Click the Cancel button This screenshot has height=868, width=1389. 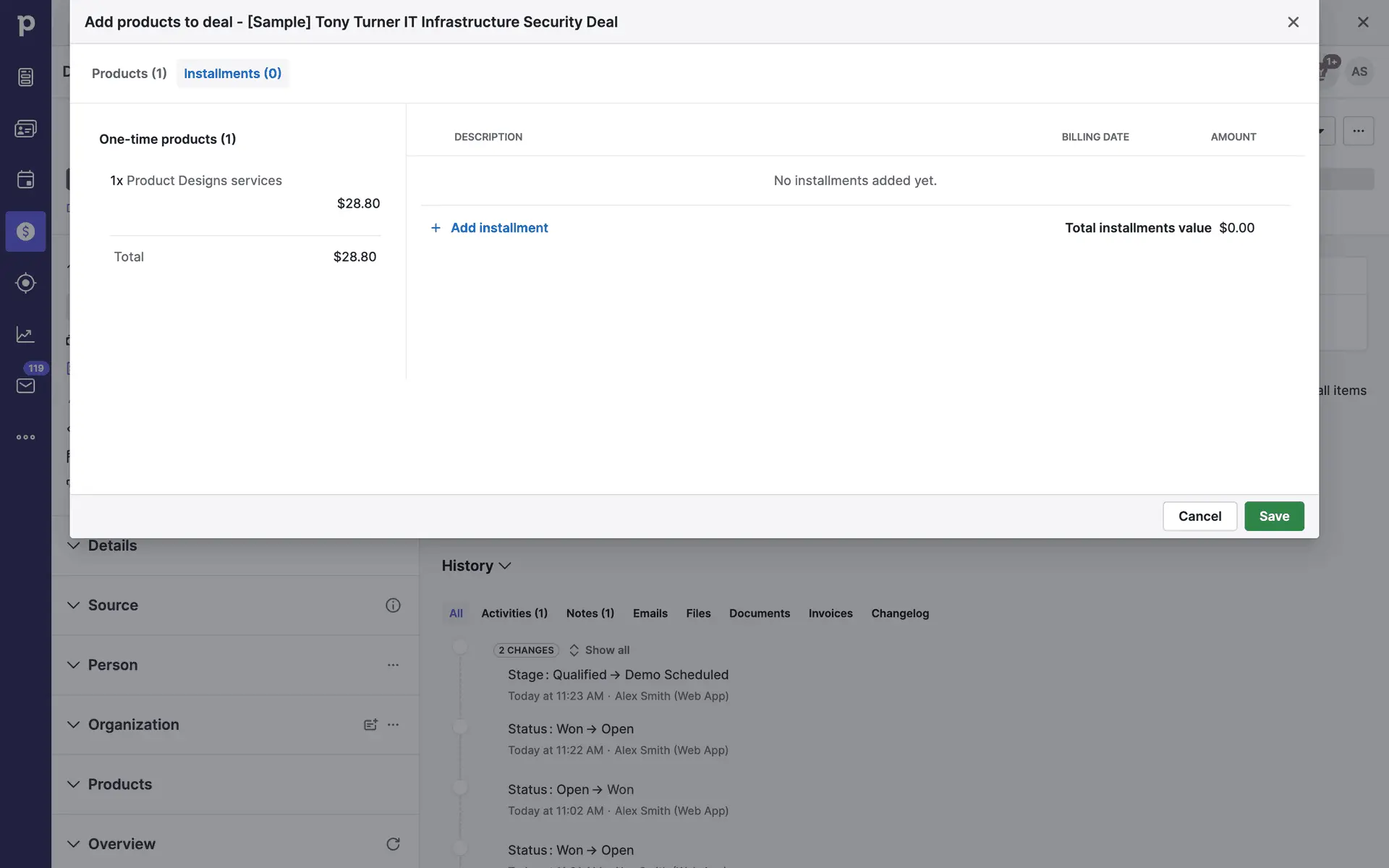1199,516
